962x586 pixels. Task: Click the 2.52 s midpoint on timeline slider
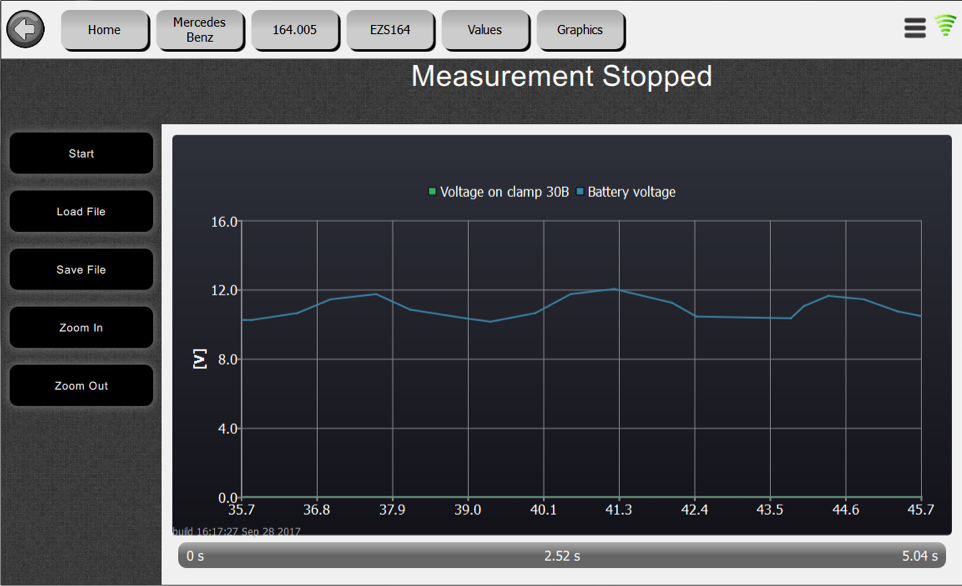tap(562, 556)
